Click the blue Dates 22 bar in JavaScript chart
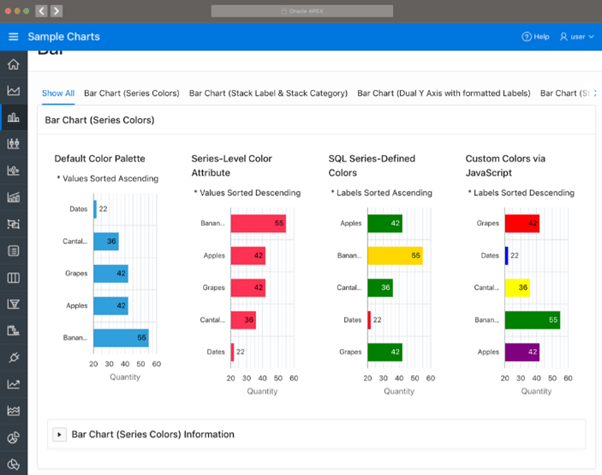602x475 pixels. (x=507, y=256)
